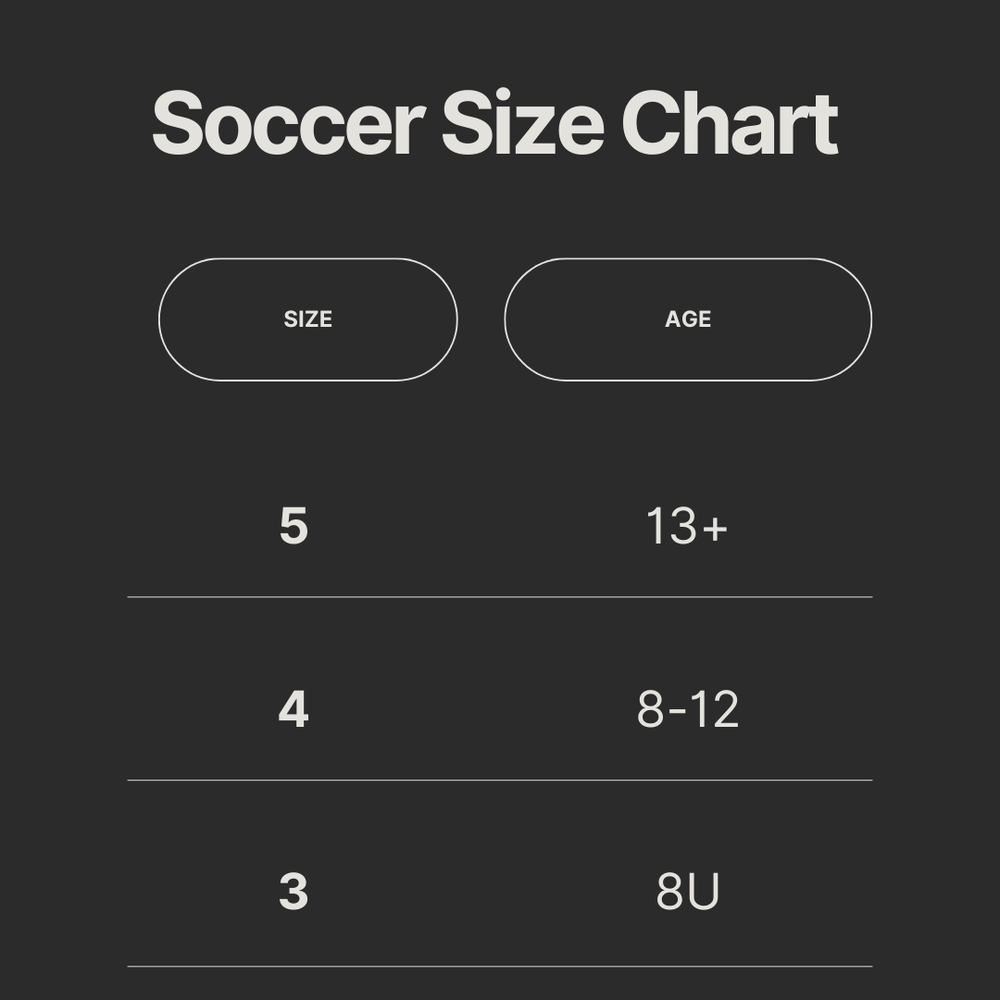The image size is (1000, 1000).
Task: Click the divider line below size 5 row
Action: point(500,597)
